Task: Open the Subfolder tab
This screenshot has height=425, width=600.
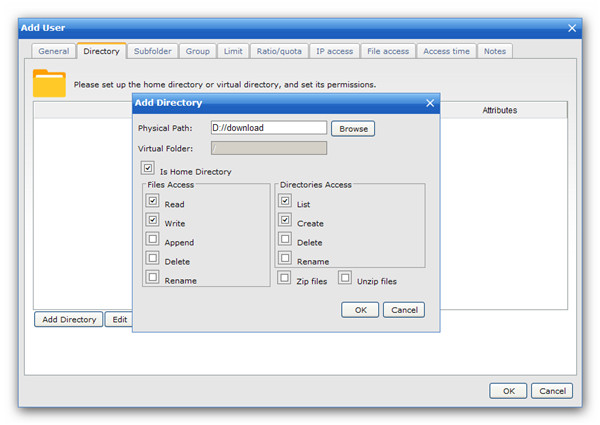Action: [x=152, y=51]
